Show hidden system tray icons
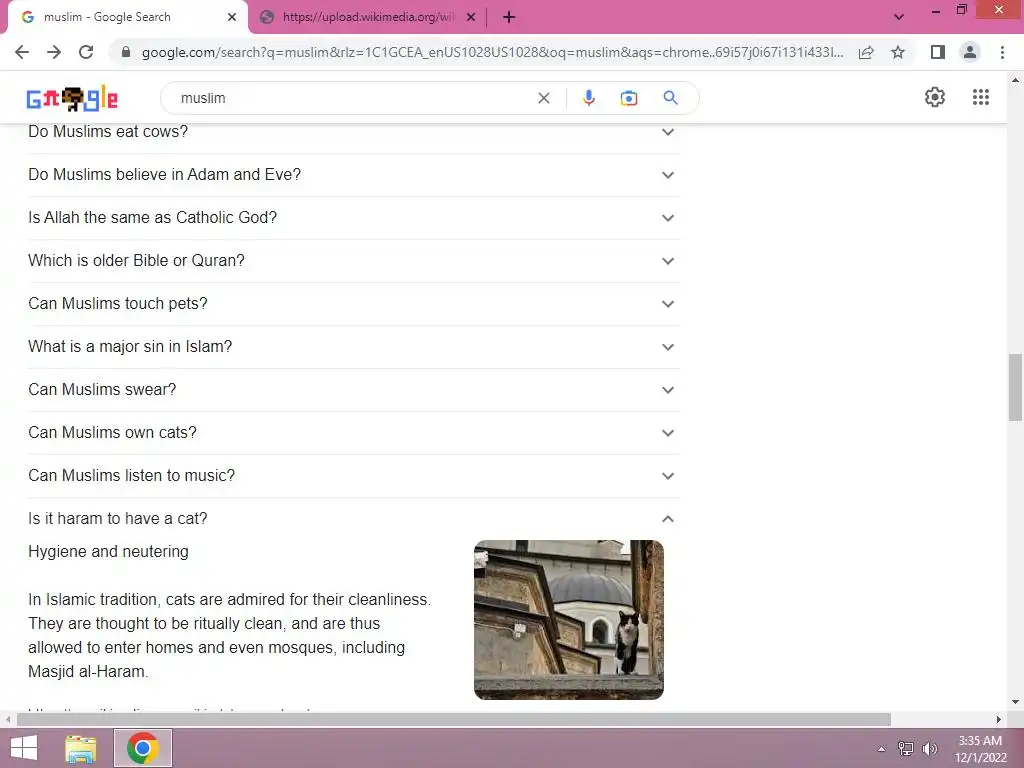Image resolution: width=1024 pixels, height=768 pixels. tap(881, 749)
